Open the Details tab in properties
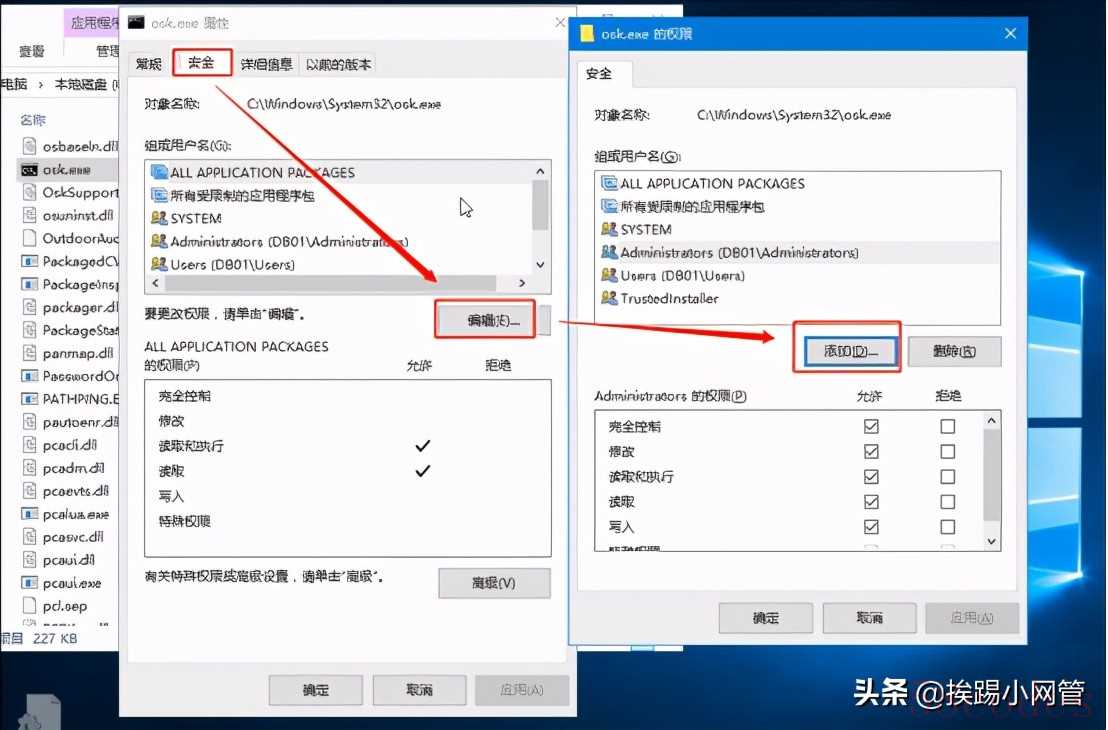 click(266, 64)
